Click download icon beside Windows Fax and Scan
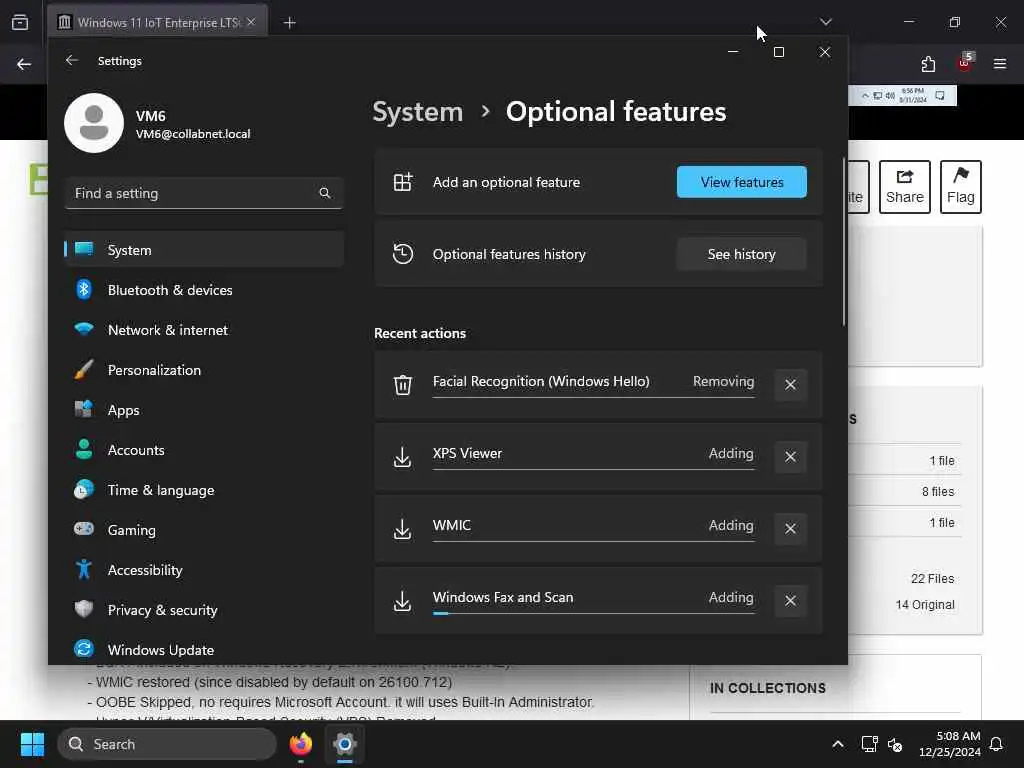The width and height of the screenshot is (1024, 768). click(x=403, y=601)
